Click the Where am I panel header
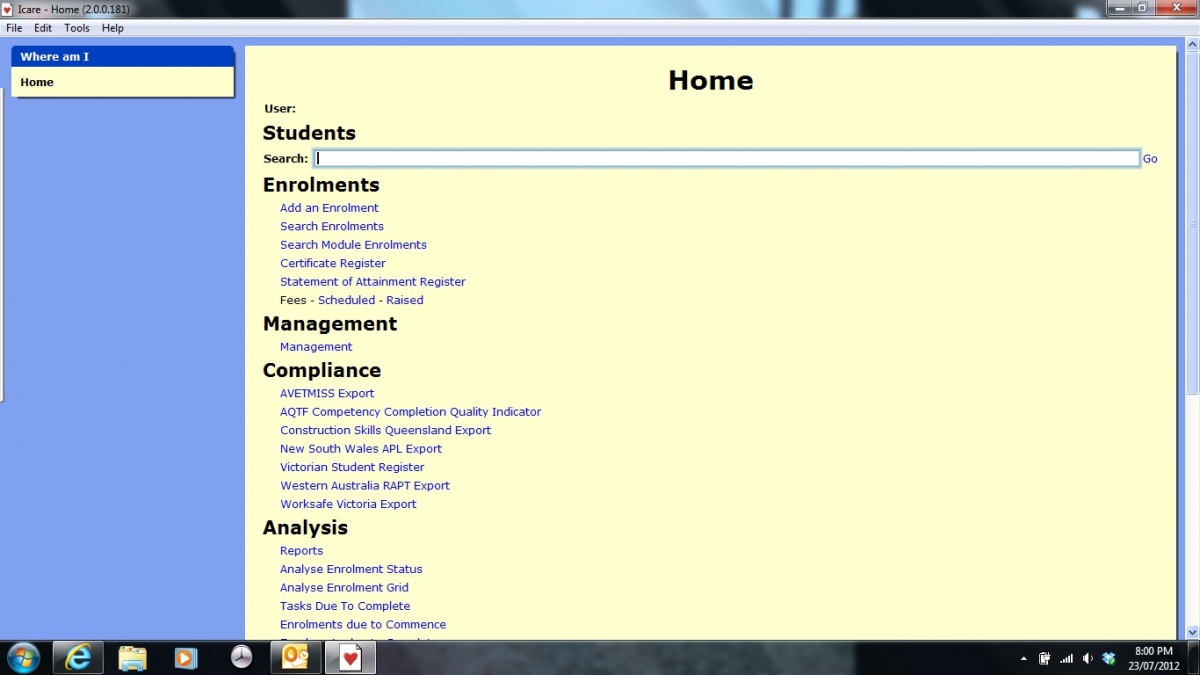The height and width of the screenshot is (675, 1200). point(123,57)
